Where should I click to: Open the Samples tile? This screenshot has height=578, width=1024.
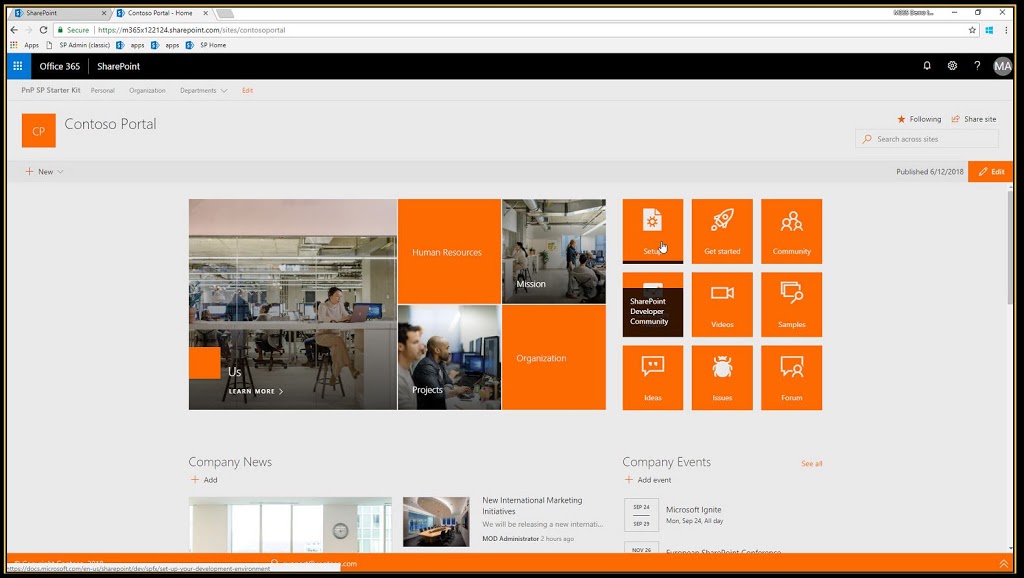792,304
